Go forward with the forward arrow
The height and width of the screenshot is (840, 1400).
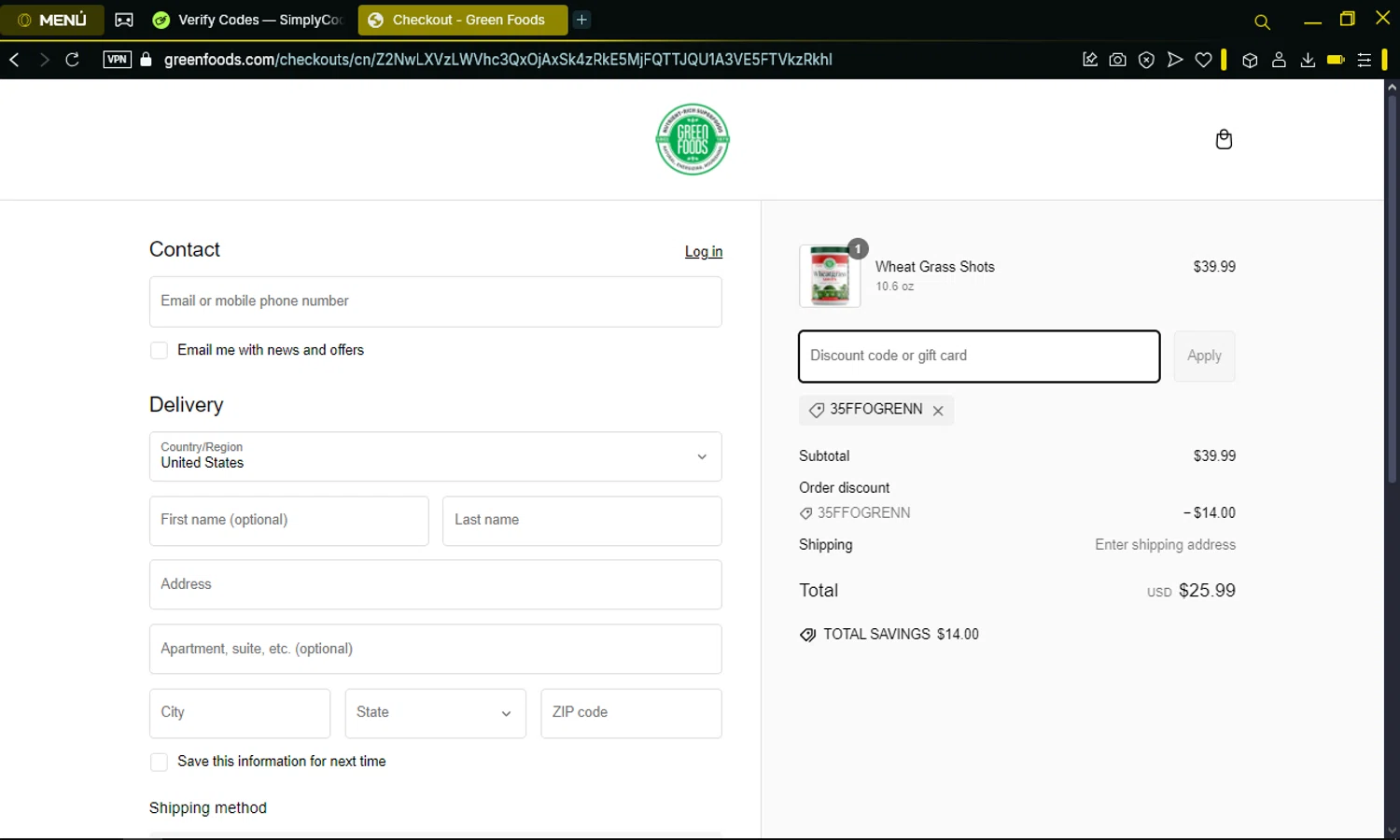coord(43,60)
